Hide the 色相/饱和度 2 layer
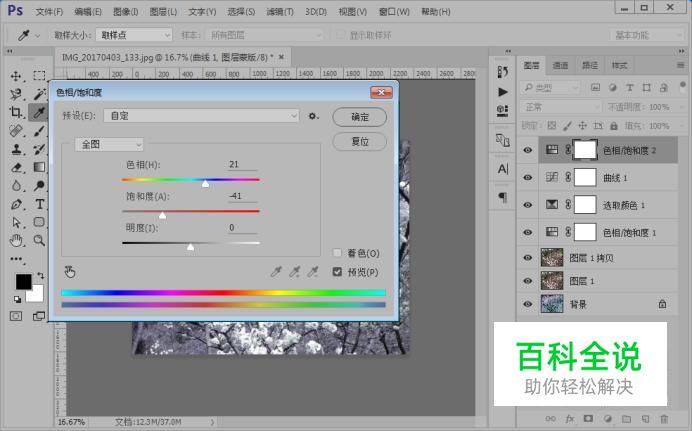The width and height of the screenshot is (692, 431). coord(527,150)
